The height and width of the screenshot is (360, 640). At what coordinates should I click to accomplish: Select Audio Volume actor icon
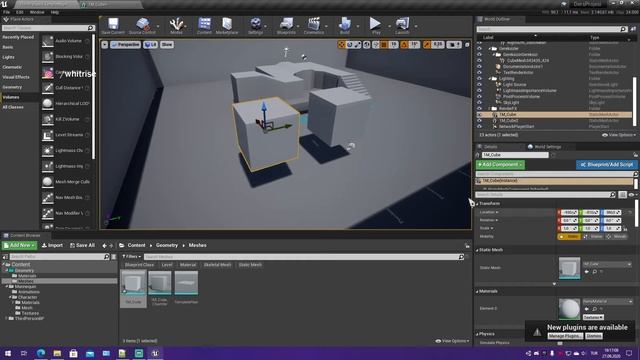point(48,41)
